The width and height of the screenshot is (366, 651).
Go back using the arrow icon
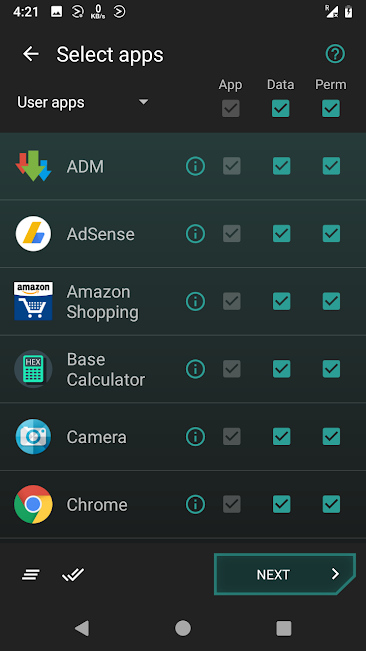31,54
